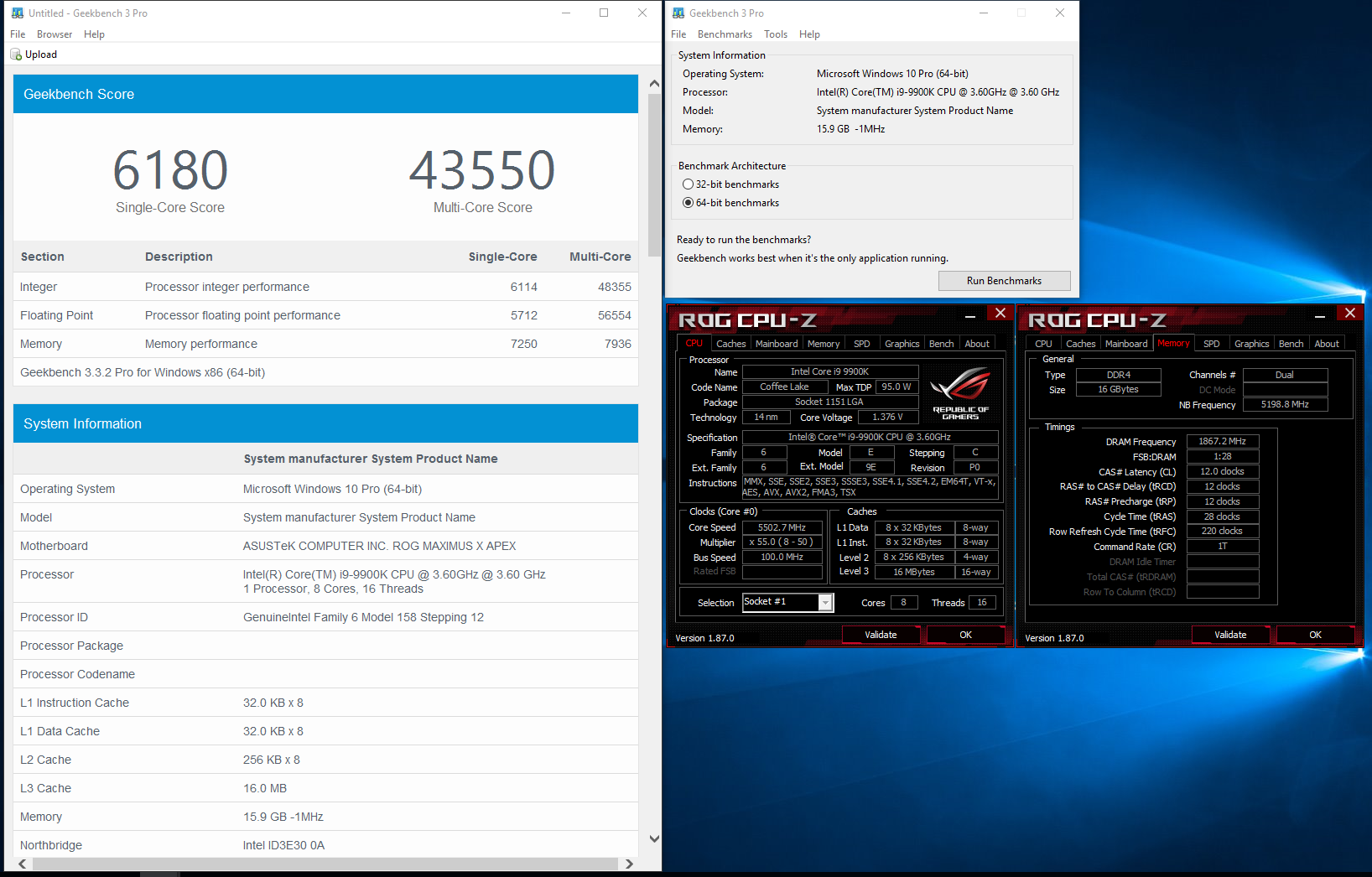The height and width of the screenshot is (877, 1372).
Task: Click the NB Frequency 5198.8 MHz field
Action: click(x=1285, y=404)
